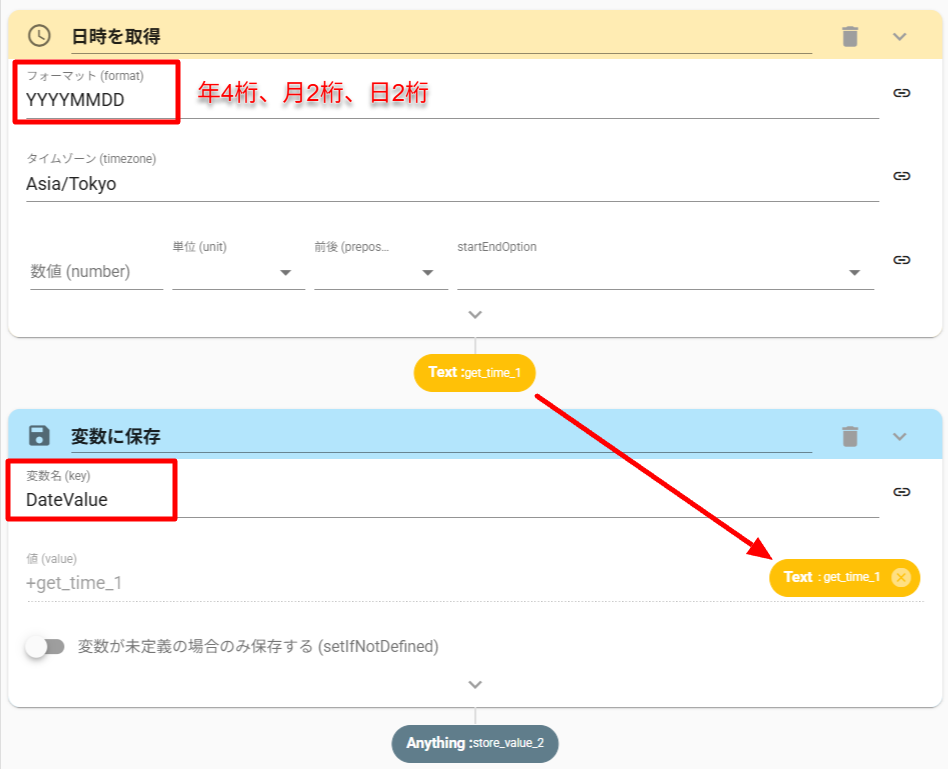The width and height of the screenshot is (948, 769).
Task: Collapse the 日時を取得 block using header chevron
Action: [x=899, y=36]
